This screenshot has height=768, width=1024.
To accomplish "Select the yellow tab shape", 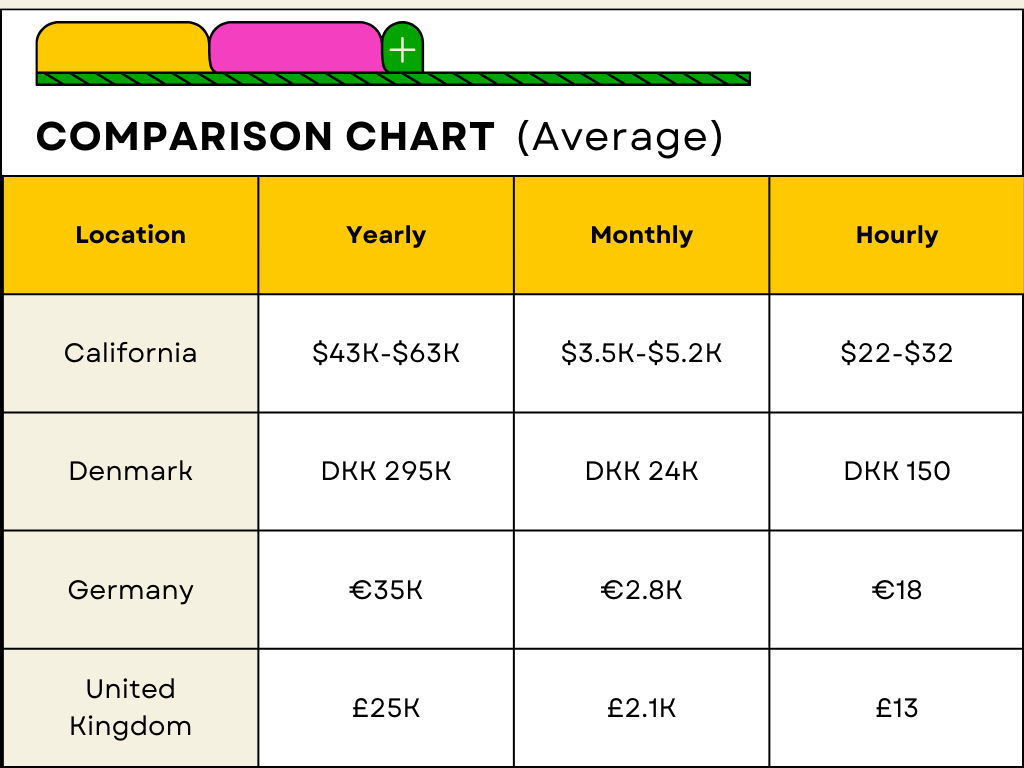I will click(x=122, y=48).
